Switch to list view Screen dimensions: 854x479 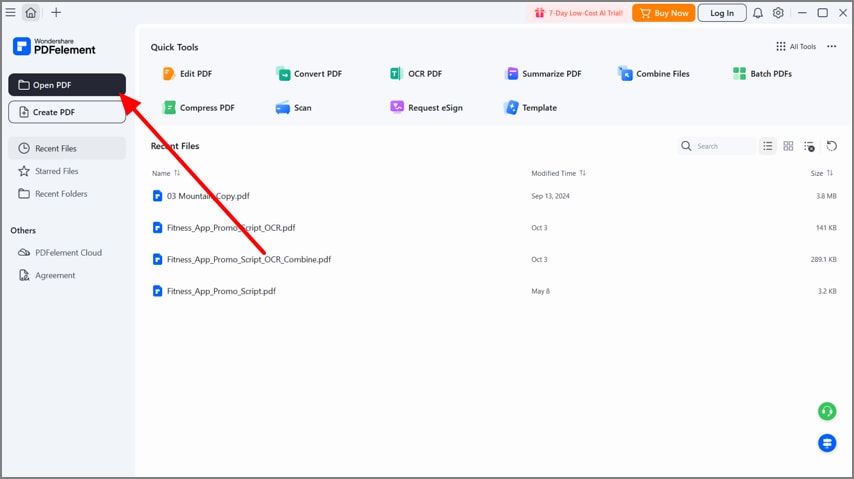pos(767,146)
